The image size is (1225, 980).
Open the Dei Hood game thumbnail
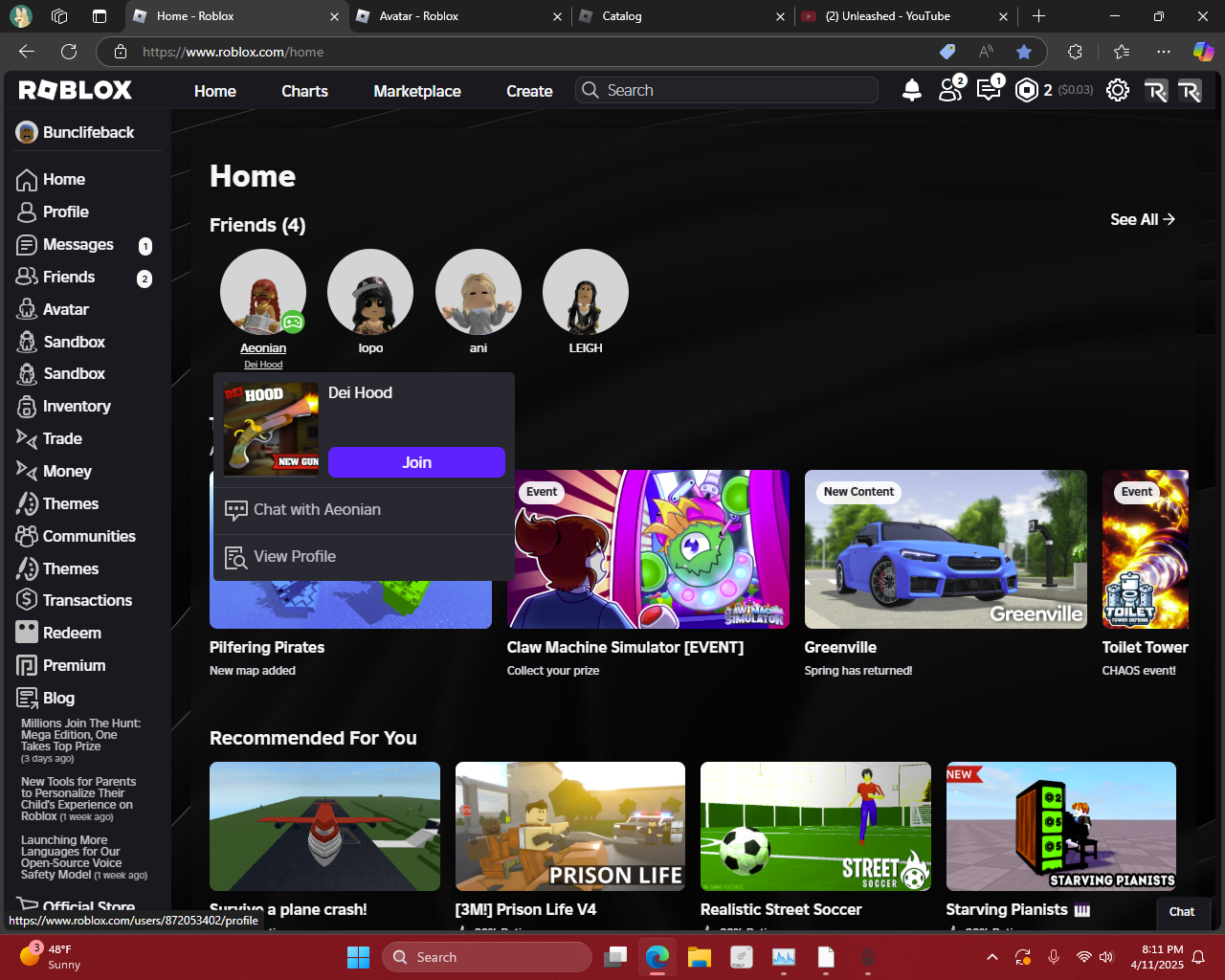(x=271, y=430)
